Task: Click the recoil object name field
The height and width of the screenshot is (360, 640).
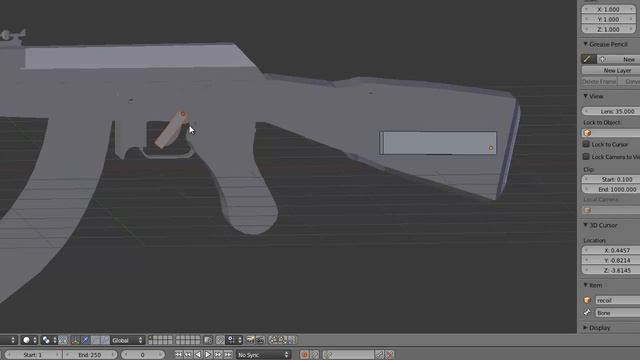Action: [x=618, y=300]
